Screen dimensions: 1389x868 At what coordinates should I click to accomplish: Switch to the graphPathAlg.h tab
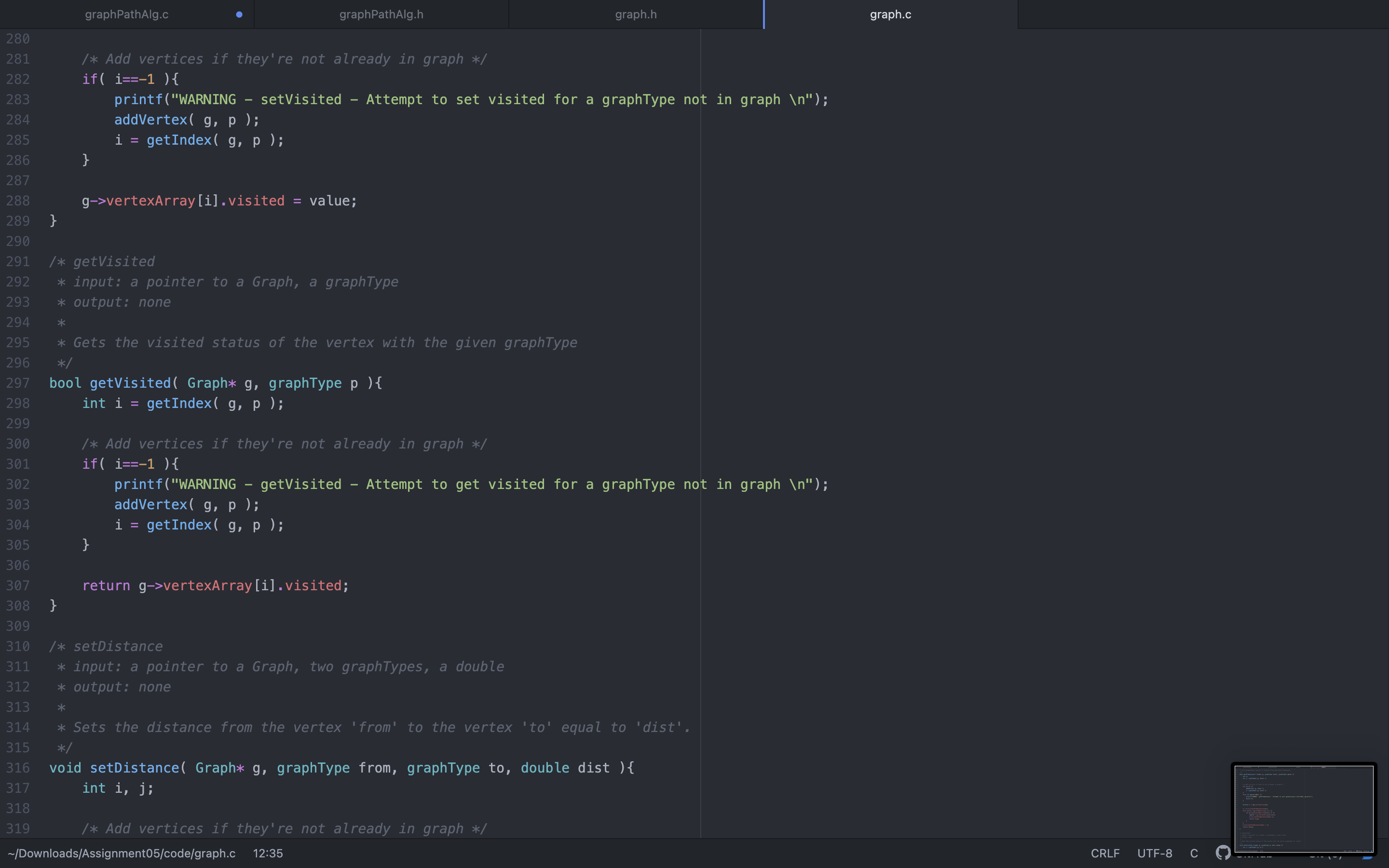tap(381, 14)
